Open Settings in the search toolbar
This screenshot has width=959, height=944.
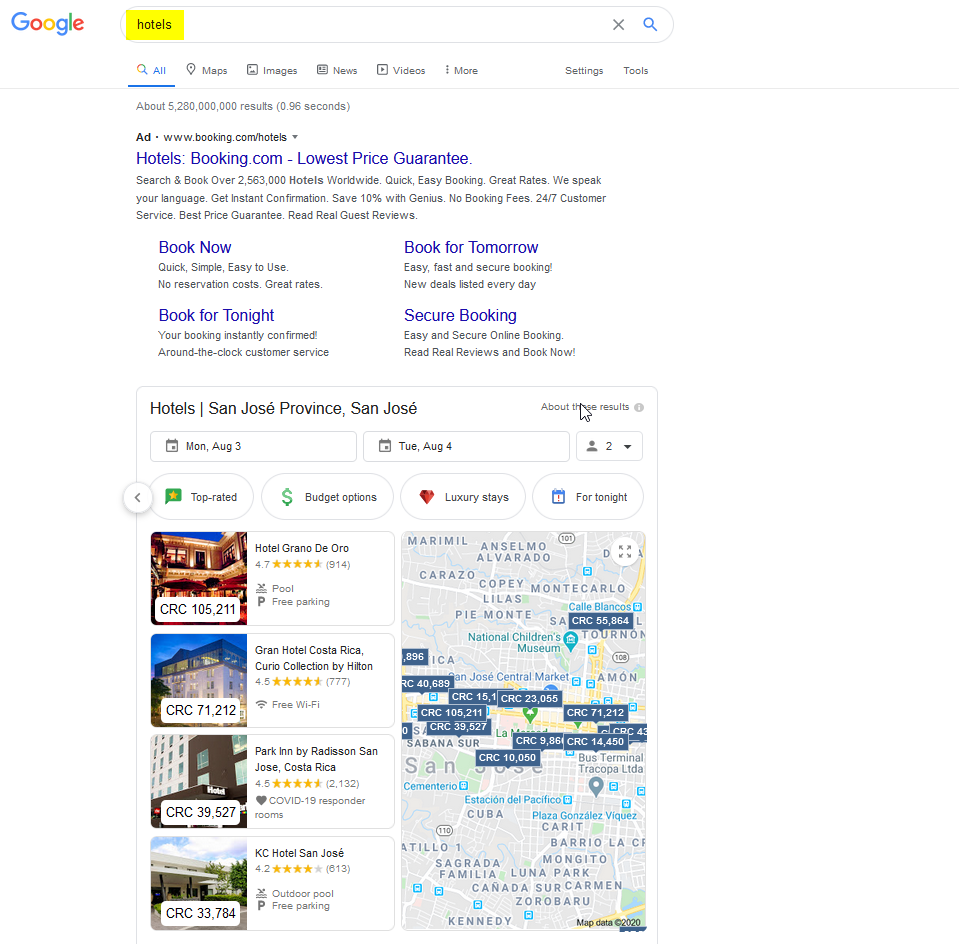pyautogui.click(x=584, y=70)
